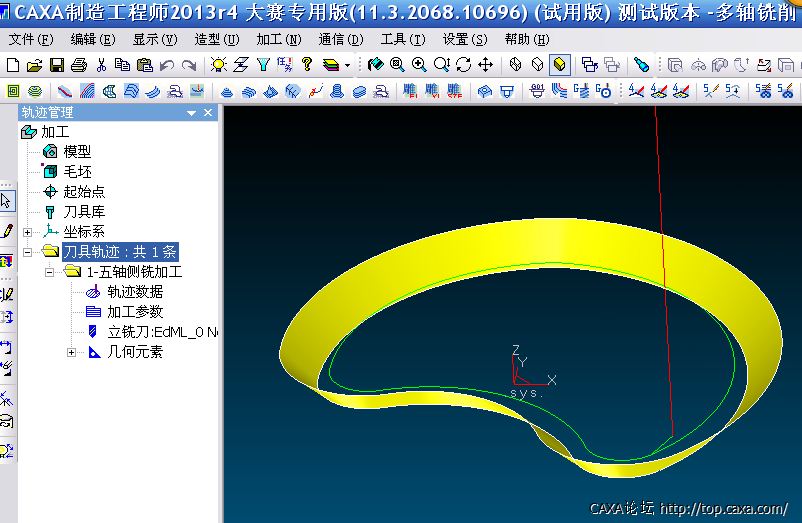Open the 工具(T) menu
Screen dimensions: 802x523
tap(403, 39)
